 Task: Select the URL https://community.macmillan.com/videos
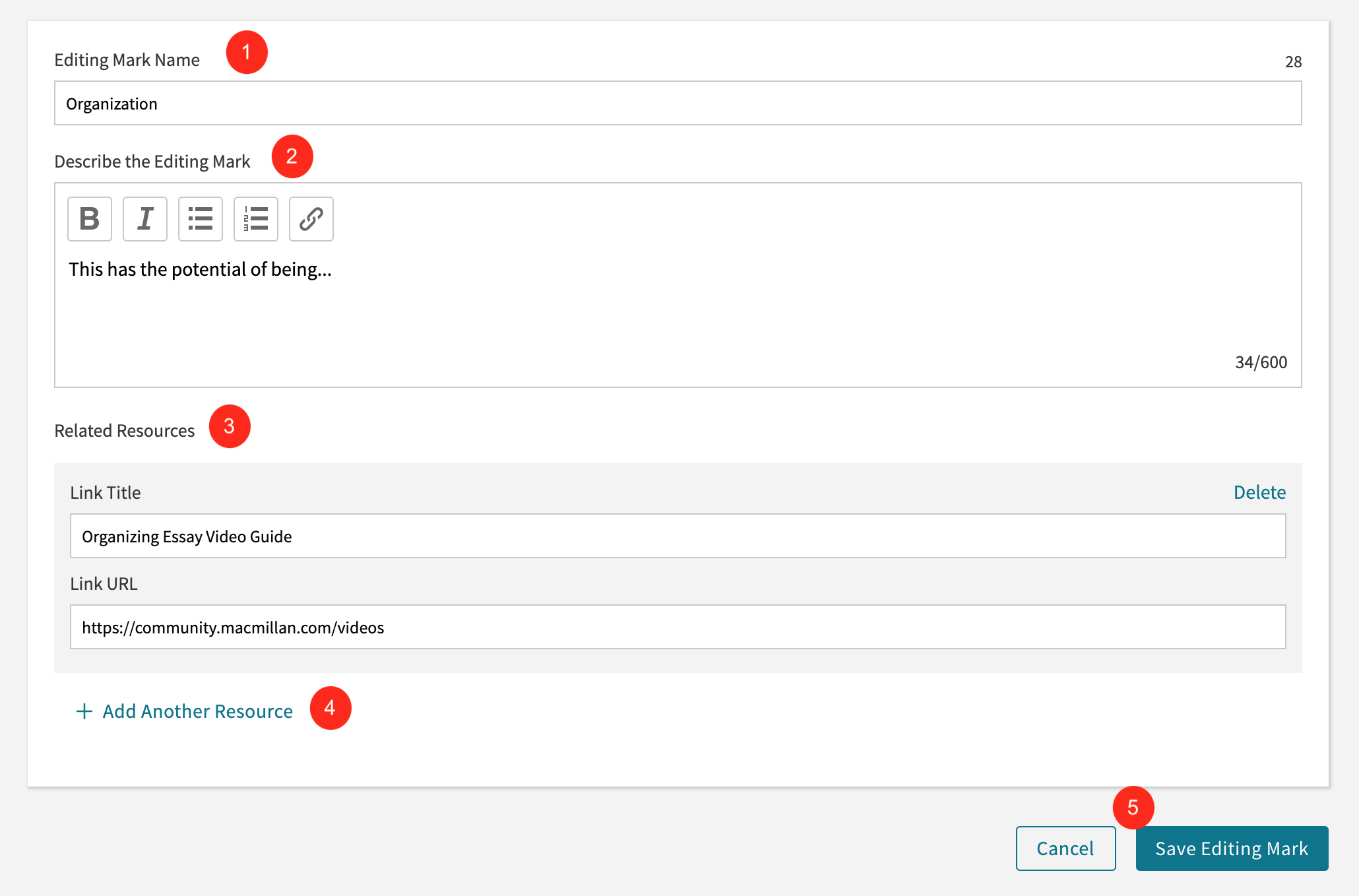[x=234, y=627]
